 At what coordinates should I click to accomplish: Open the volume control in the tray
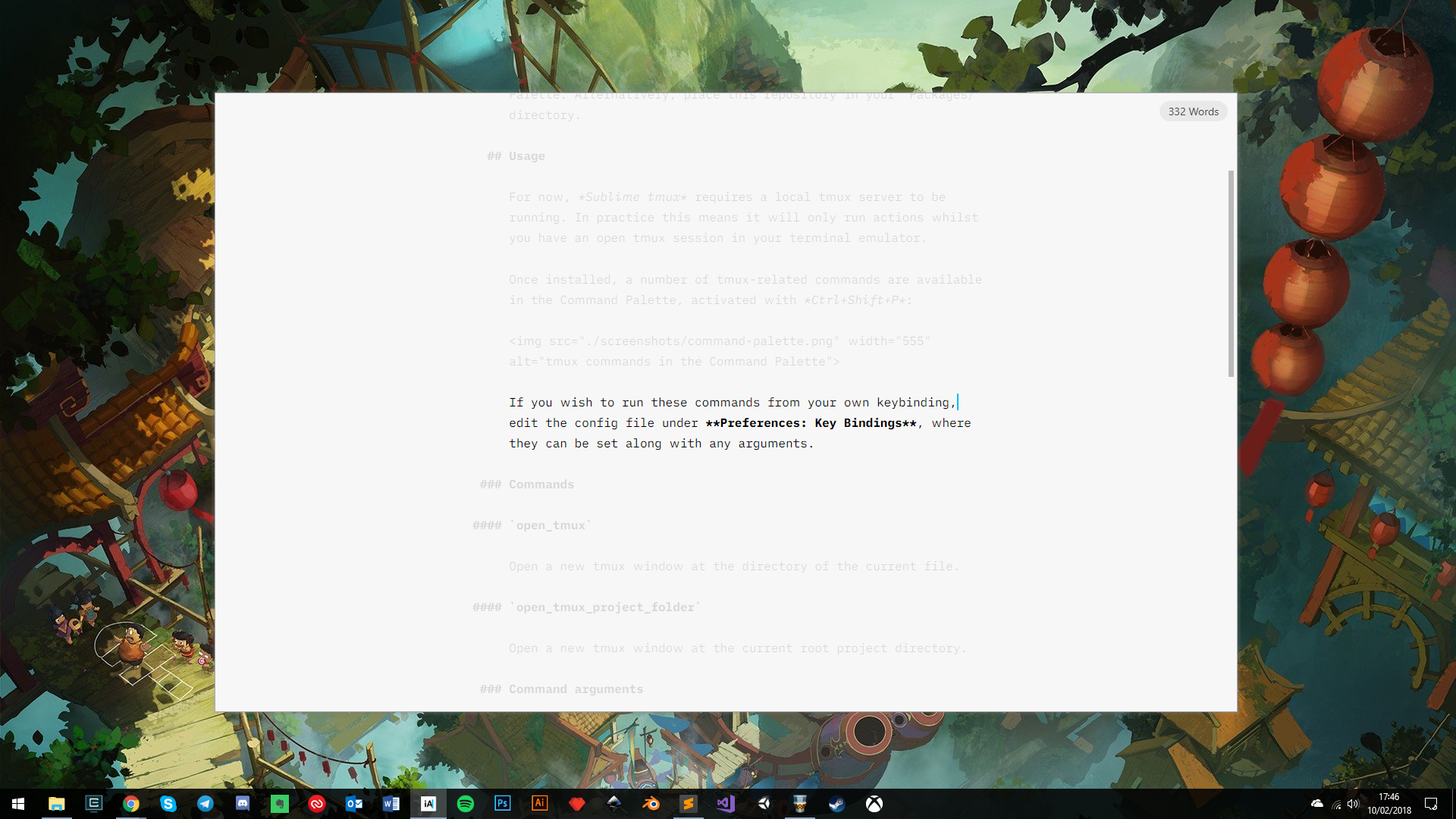[x=1354, y=804]
